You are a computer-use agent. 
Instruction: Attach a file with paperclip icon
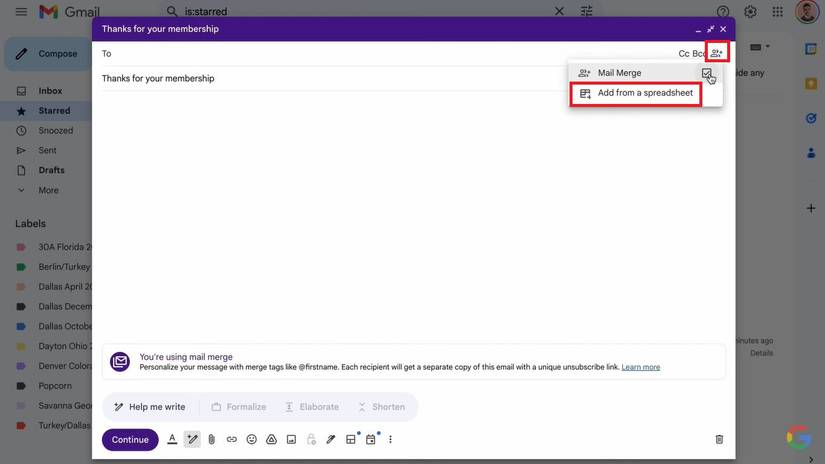[x=212, y=440]
